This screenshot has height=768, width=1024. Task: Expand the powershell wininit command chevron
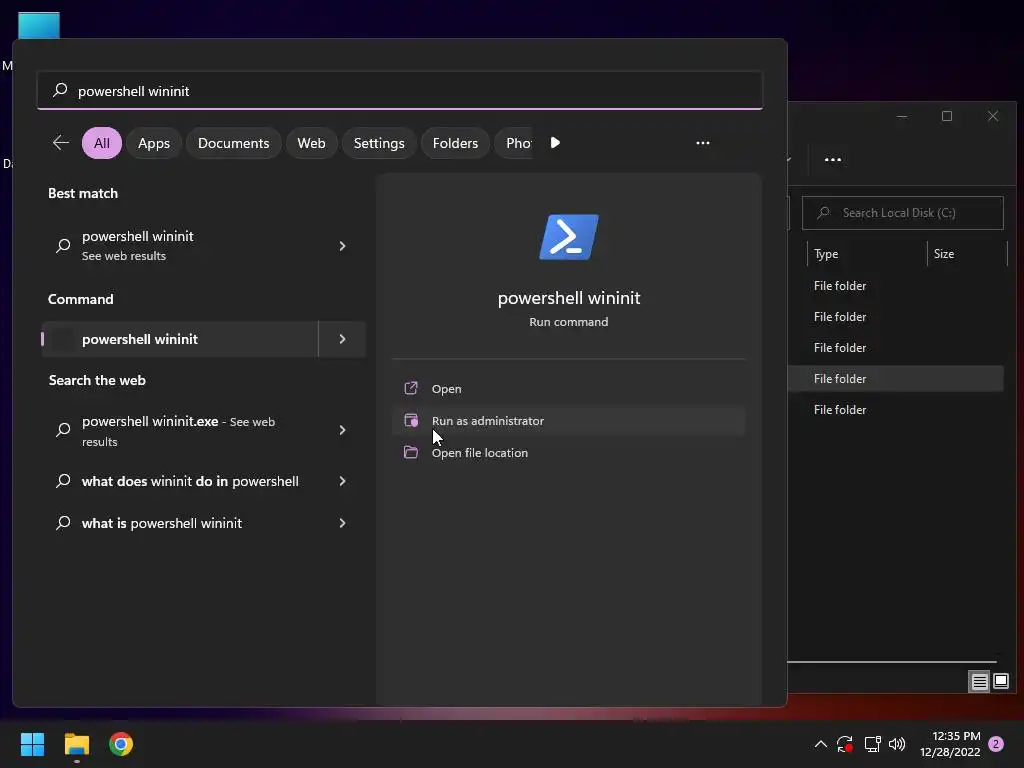tap(342, 339)
